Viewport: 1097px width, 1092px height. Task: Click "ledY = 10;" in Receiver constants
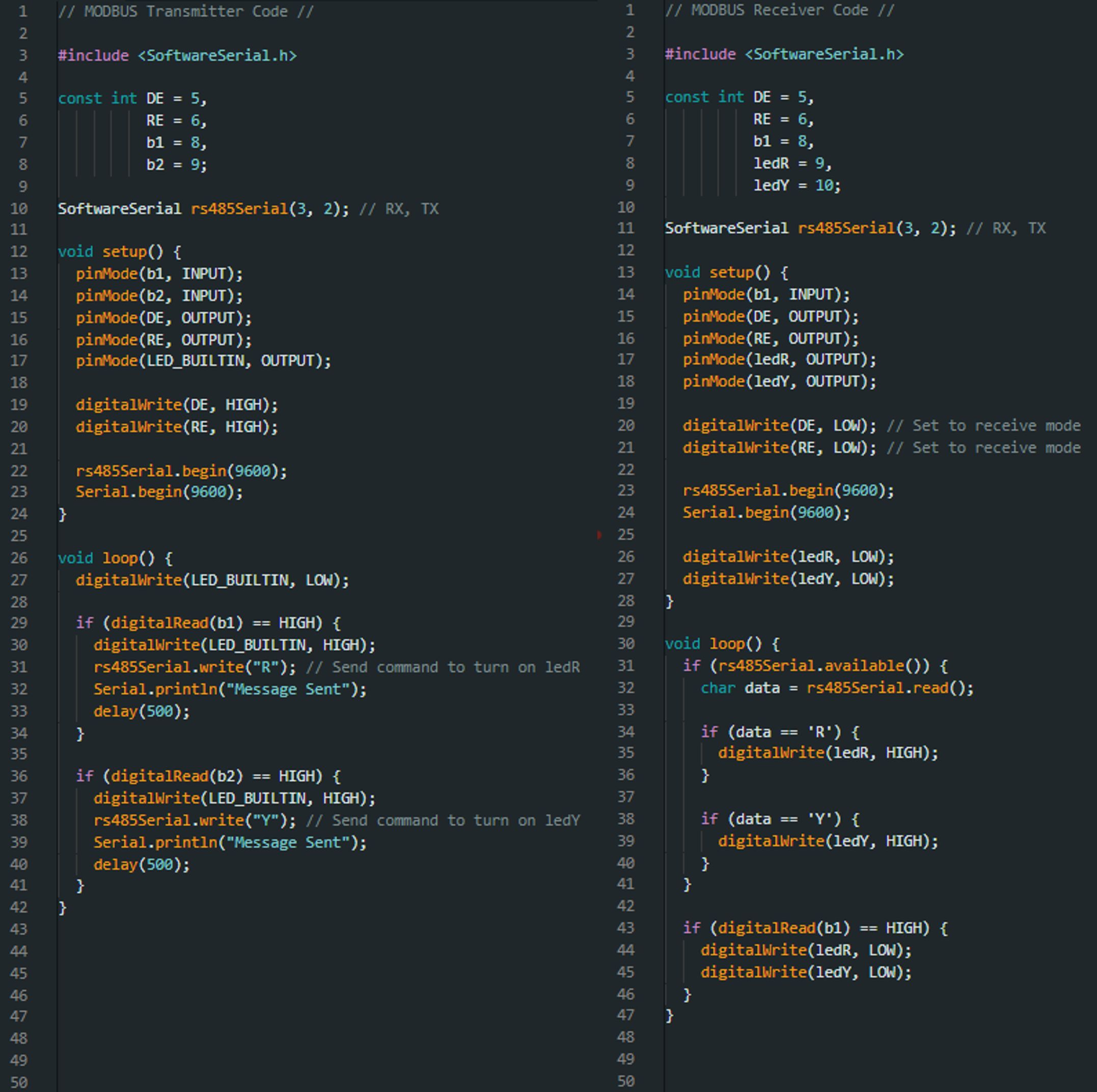pos(797,185)
